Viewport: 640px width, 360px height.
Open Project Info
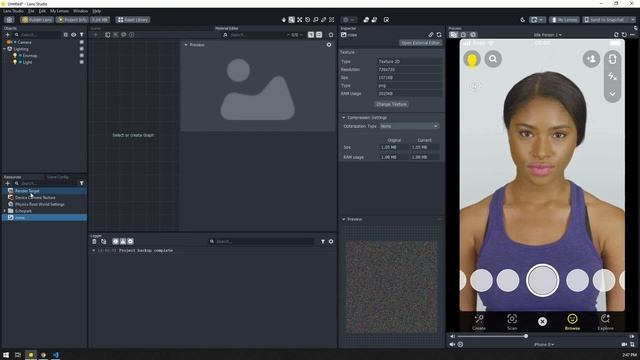[x=72, y=20]
